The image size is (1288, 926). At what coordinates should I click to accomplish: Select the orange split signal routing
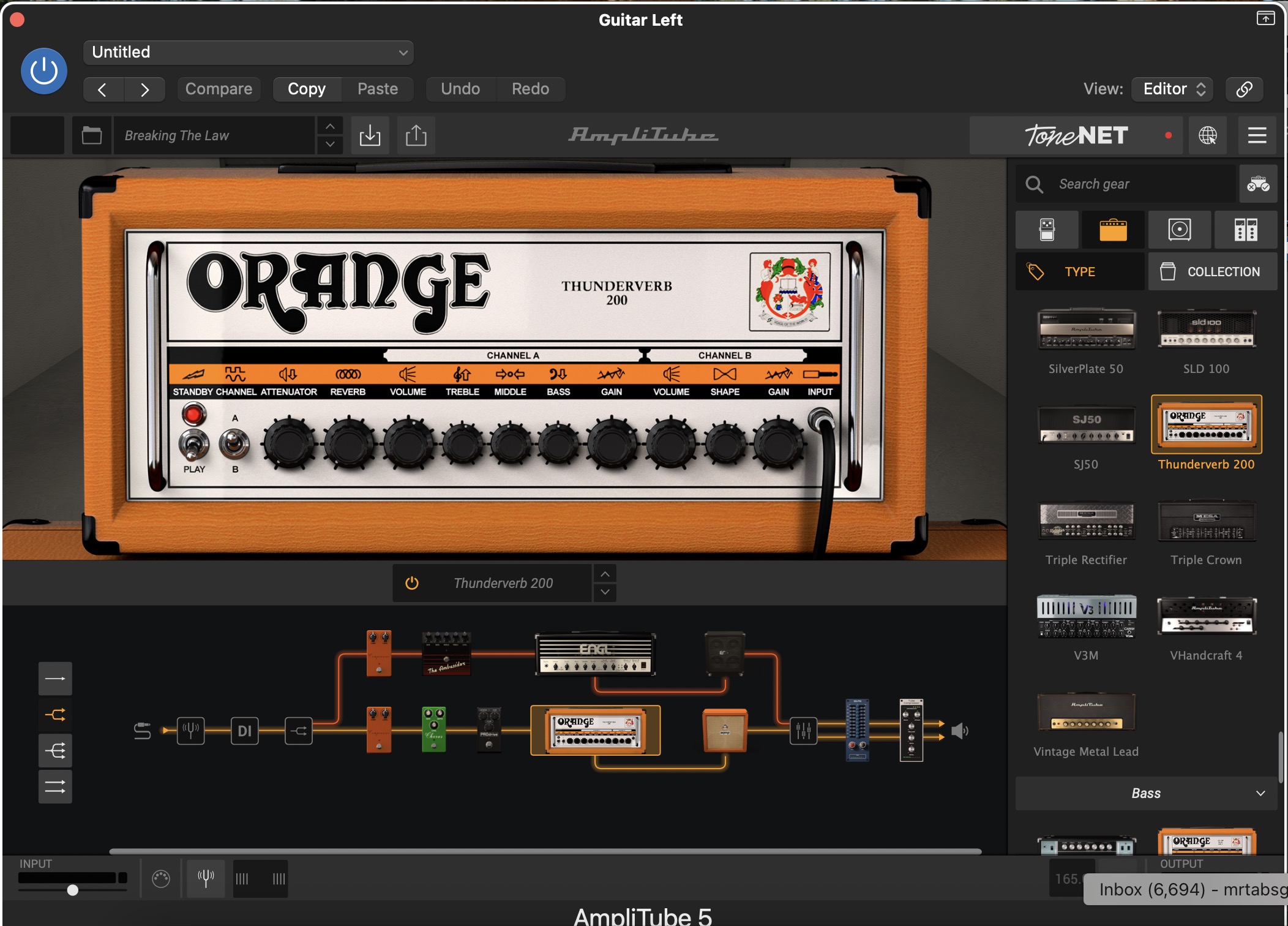point(55,715)
